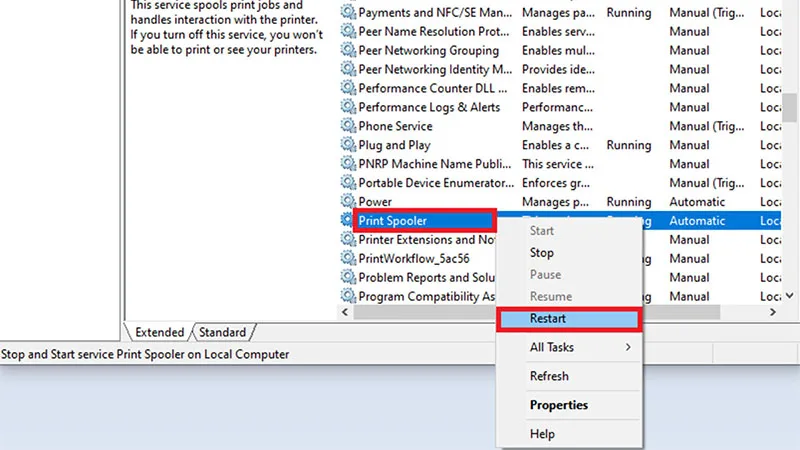Click the Manual startup type of PrintWorkflow_5ac56
This screenshot has width=800, height=450.
(689, 259)
